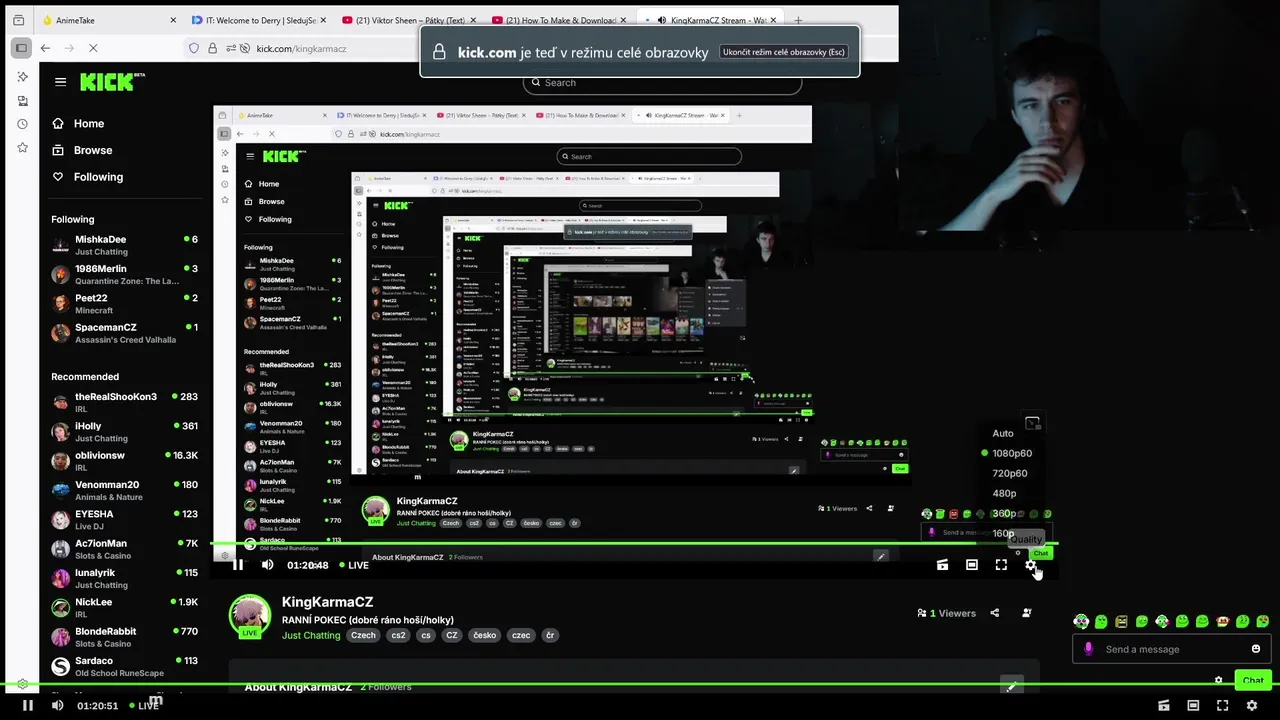Click the main Kick Search field

coord(662,83)
